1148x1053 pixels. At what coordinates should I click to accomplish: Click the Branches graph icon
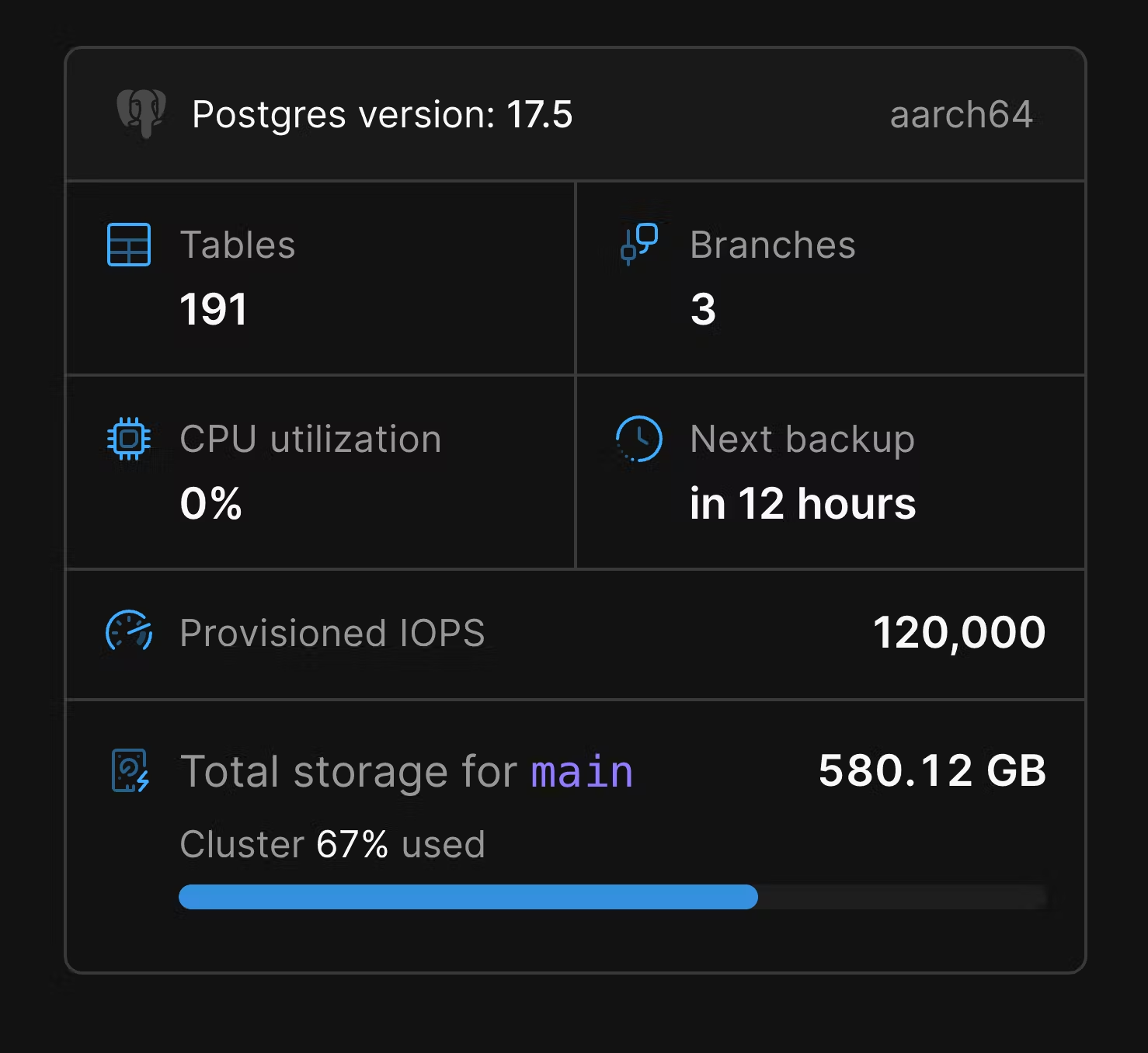pos(638,245)
